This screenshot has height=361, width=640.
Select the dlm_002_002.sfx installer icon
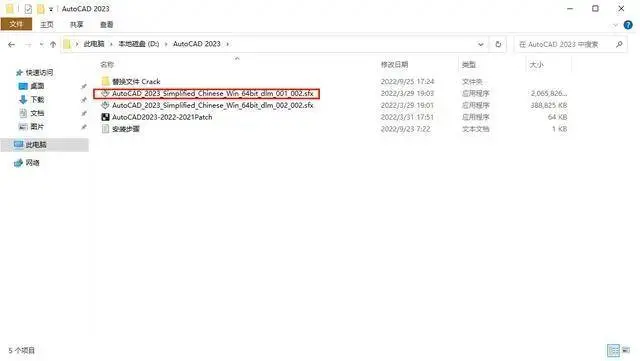(x=105, y=105)
